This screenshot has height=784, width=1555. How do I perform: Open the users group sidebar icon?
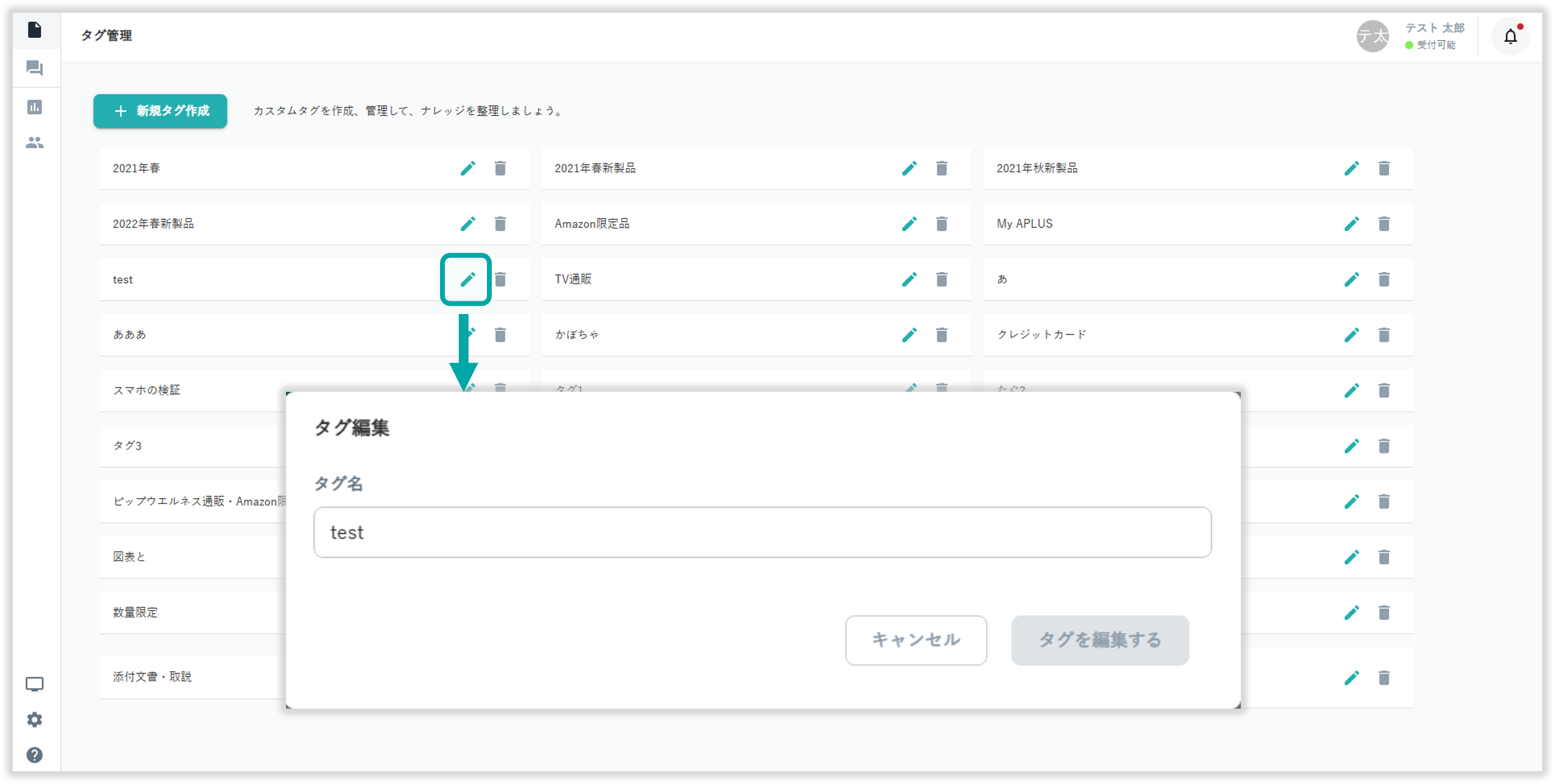[x=34, y=143]
